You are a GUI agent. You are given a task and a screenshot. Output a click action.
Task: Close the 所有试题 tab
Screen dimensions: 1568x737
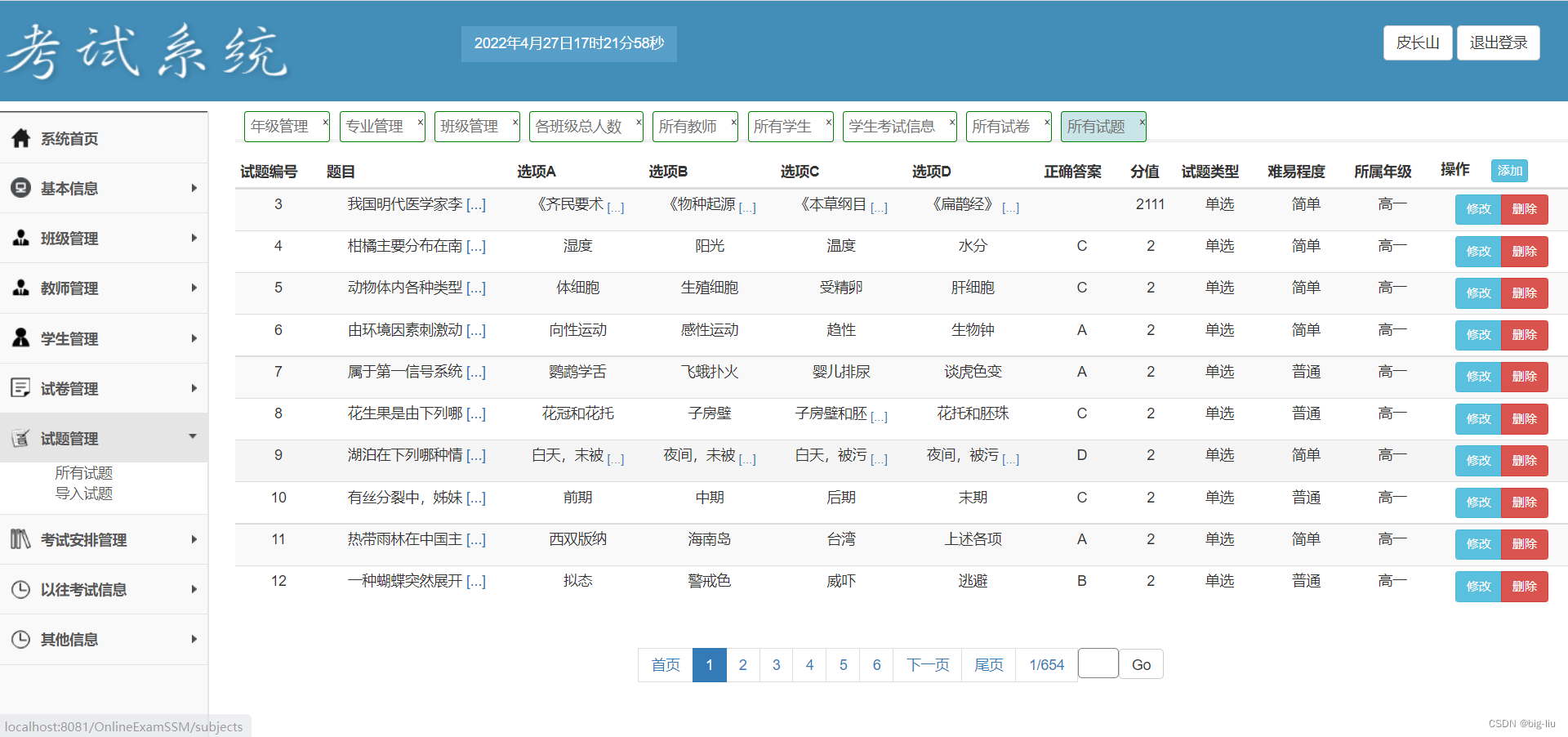pyautogui.click(x=1142, y=122)
